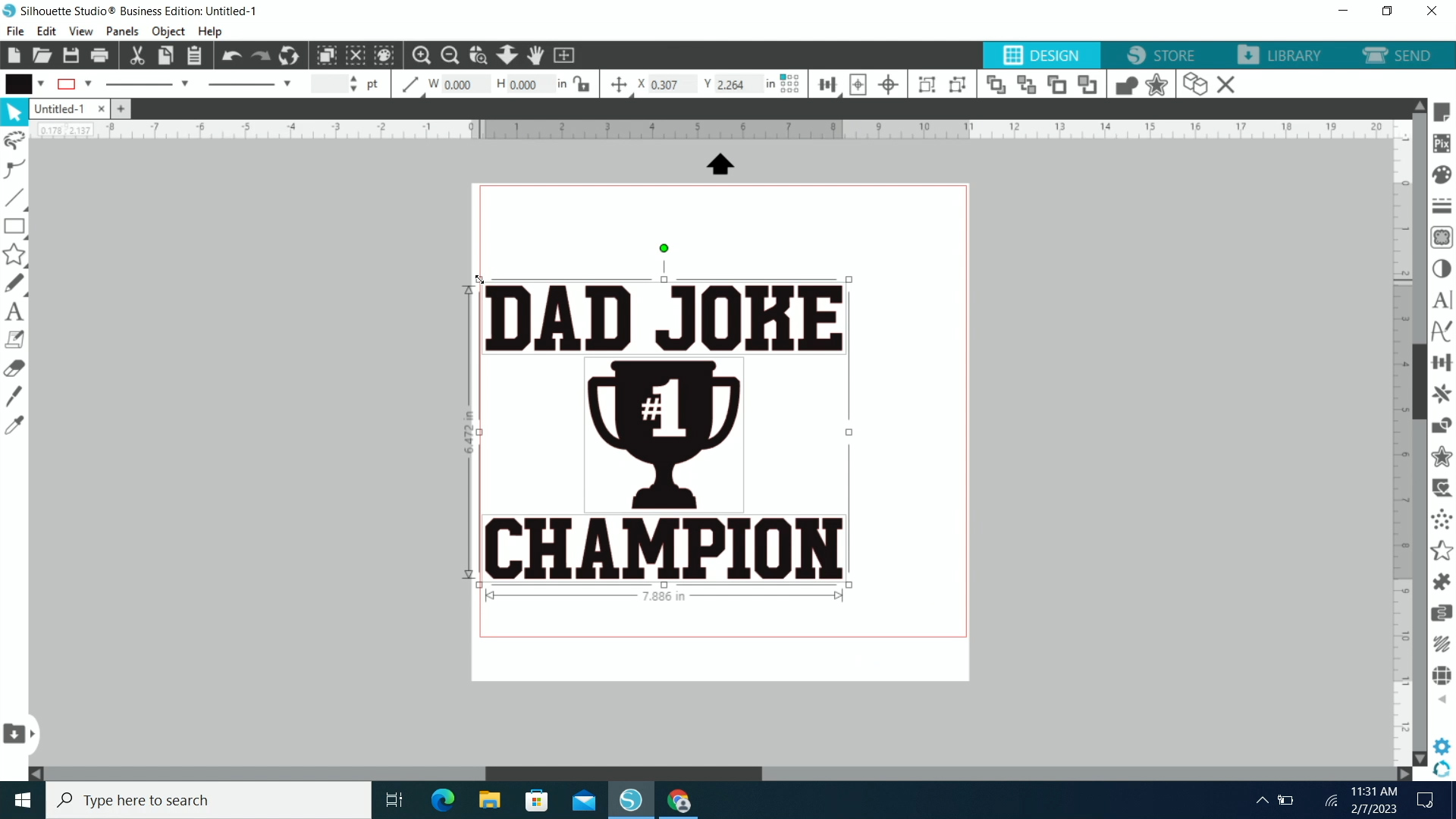
Task: Open the Object menu
Action: tap(168, 31)
